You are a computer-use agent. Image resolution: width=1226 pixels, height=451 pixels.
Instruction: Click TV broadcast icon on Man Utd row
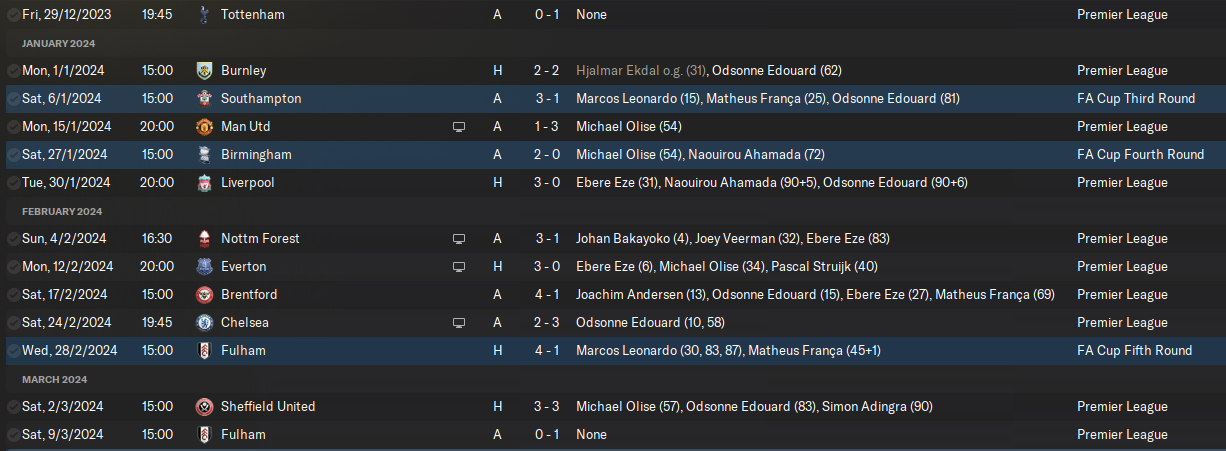click(x=459, y=127)
